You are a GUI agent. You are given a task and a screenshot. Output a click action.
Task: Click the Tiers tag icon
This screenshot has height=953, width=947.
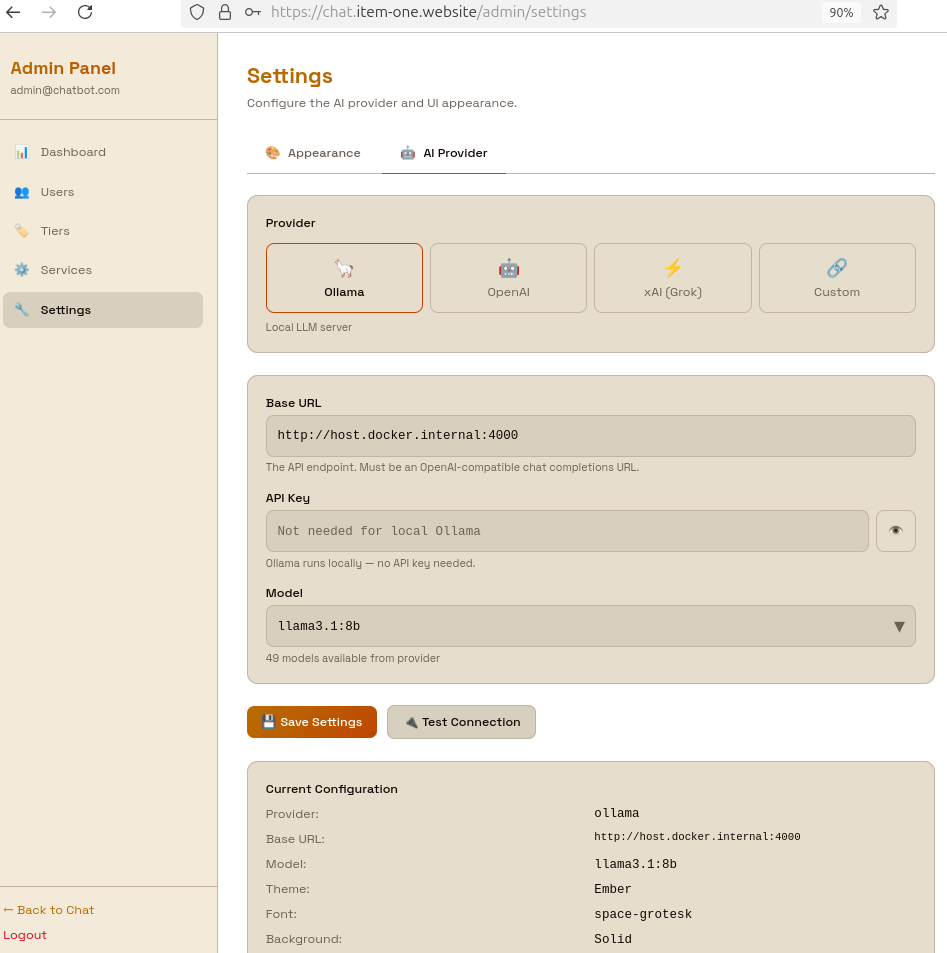pos(22,231)
